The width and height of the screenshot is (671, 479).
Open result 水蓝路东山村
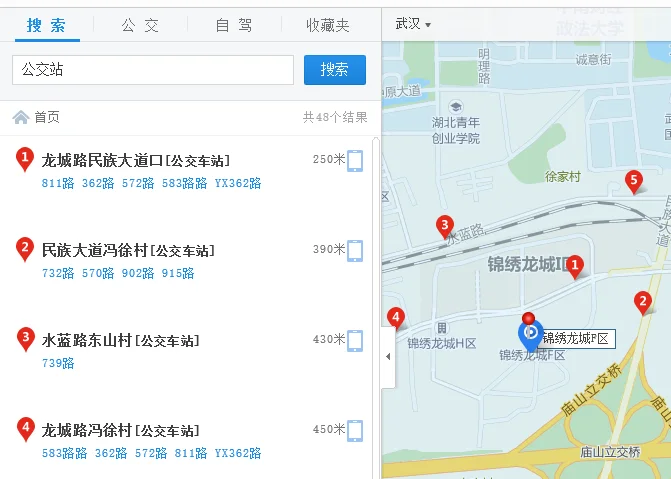[x=120, y=341]
